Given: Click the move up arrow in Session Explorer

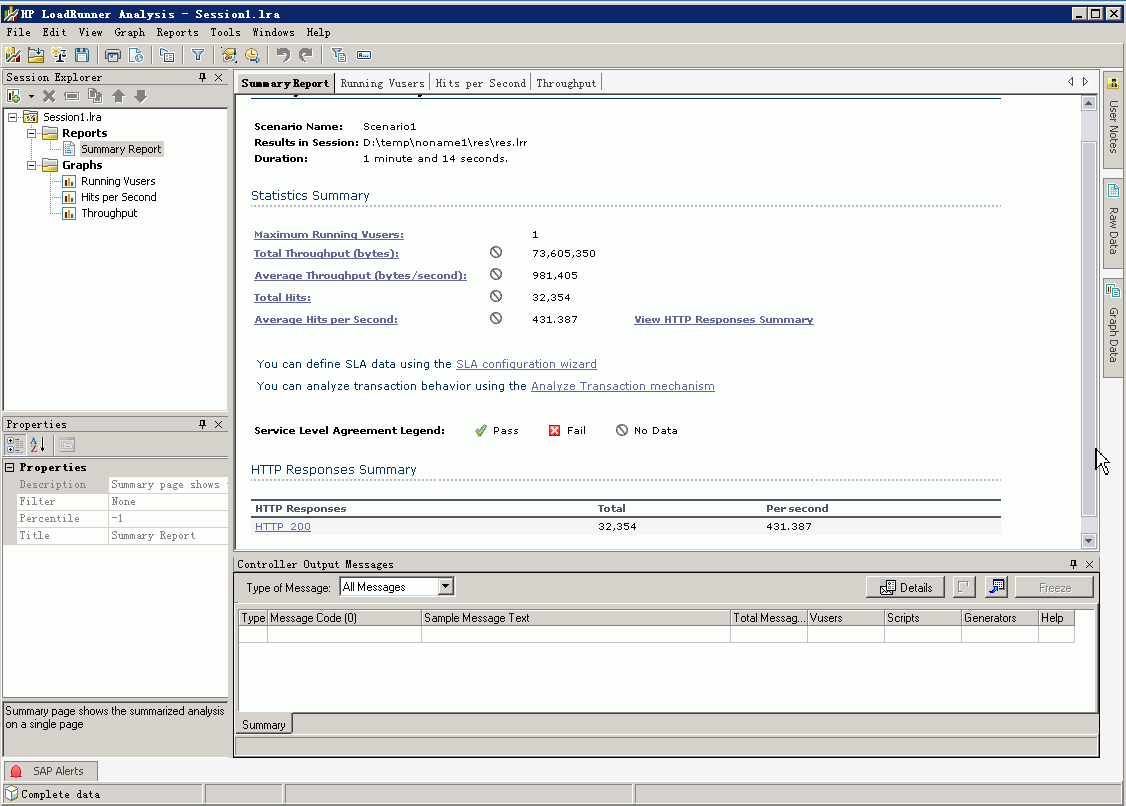Looking at the screenshot, I should coord(118,96).
